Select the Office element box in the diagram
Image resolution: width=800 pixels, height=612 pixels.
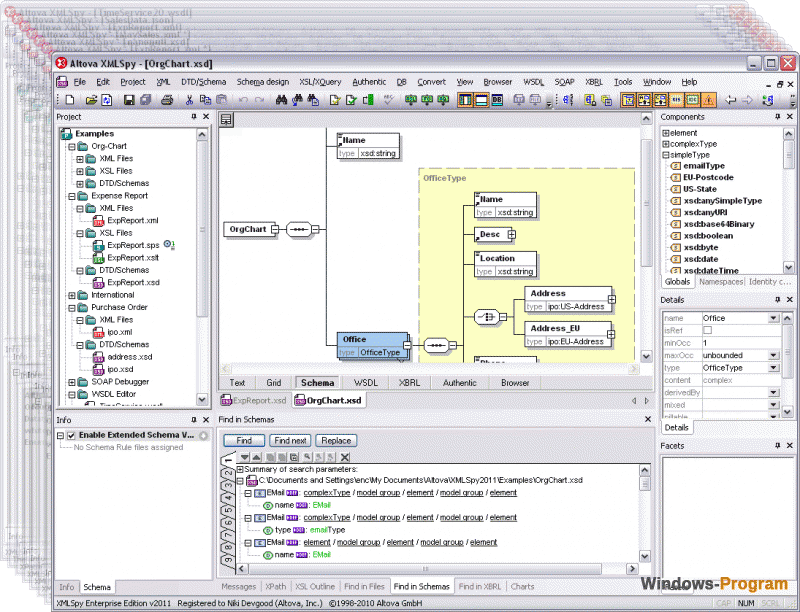pyautogui.click(x=373, y=346)
